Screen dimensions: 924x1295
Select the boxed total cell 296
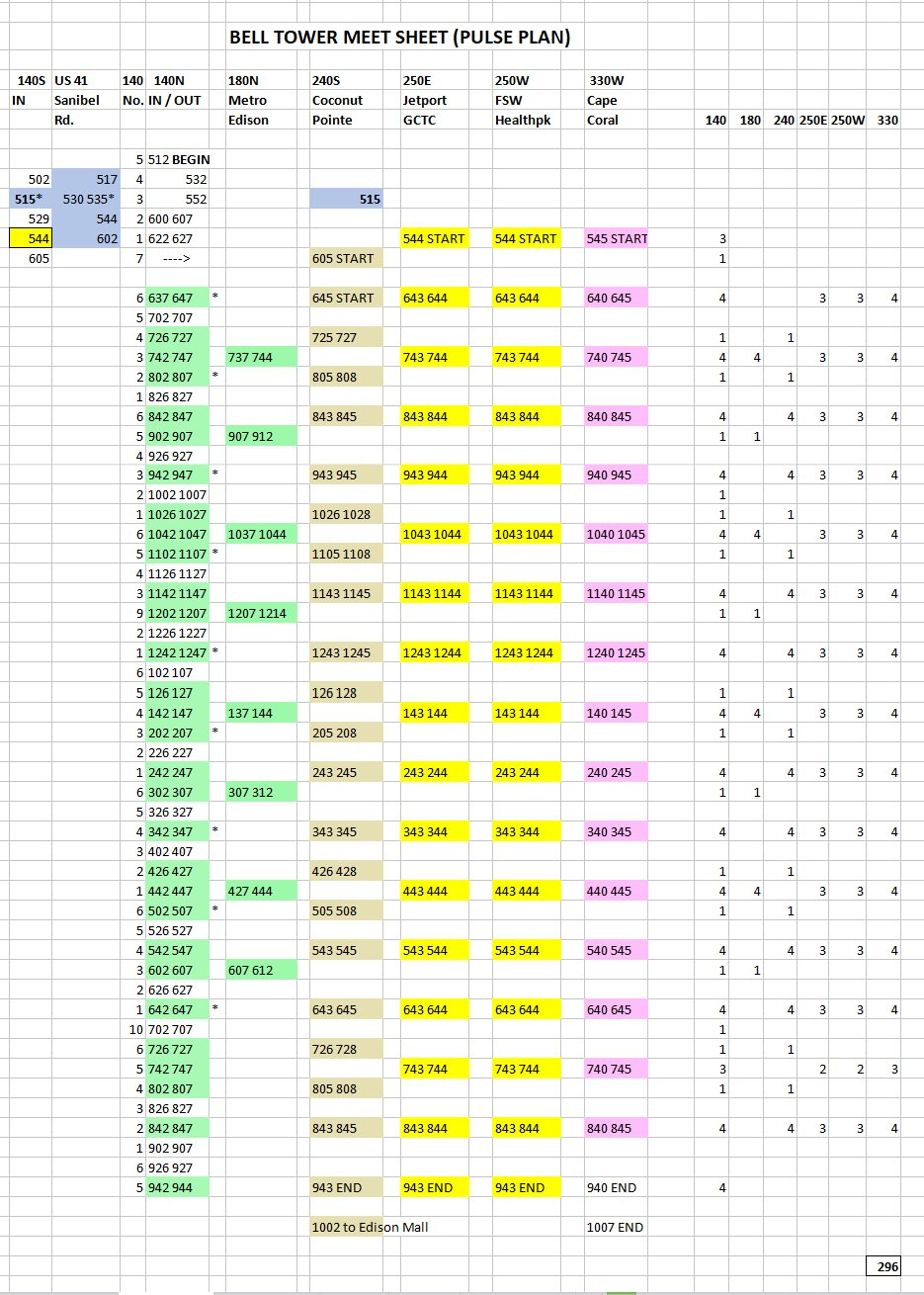[x=882, y=1265]
